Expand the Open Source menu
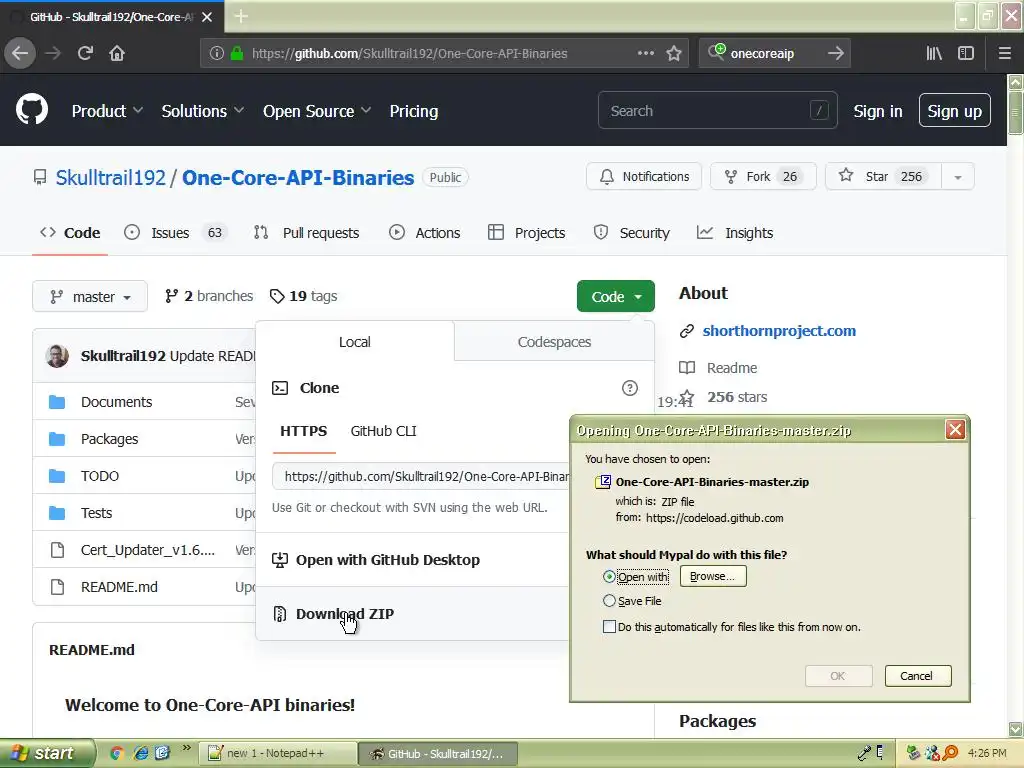The height and width of the screenshot is (768, 1024). tap(317, 111)
